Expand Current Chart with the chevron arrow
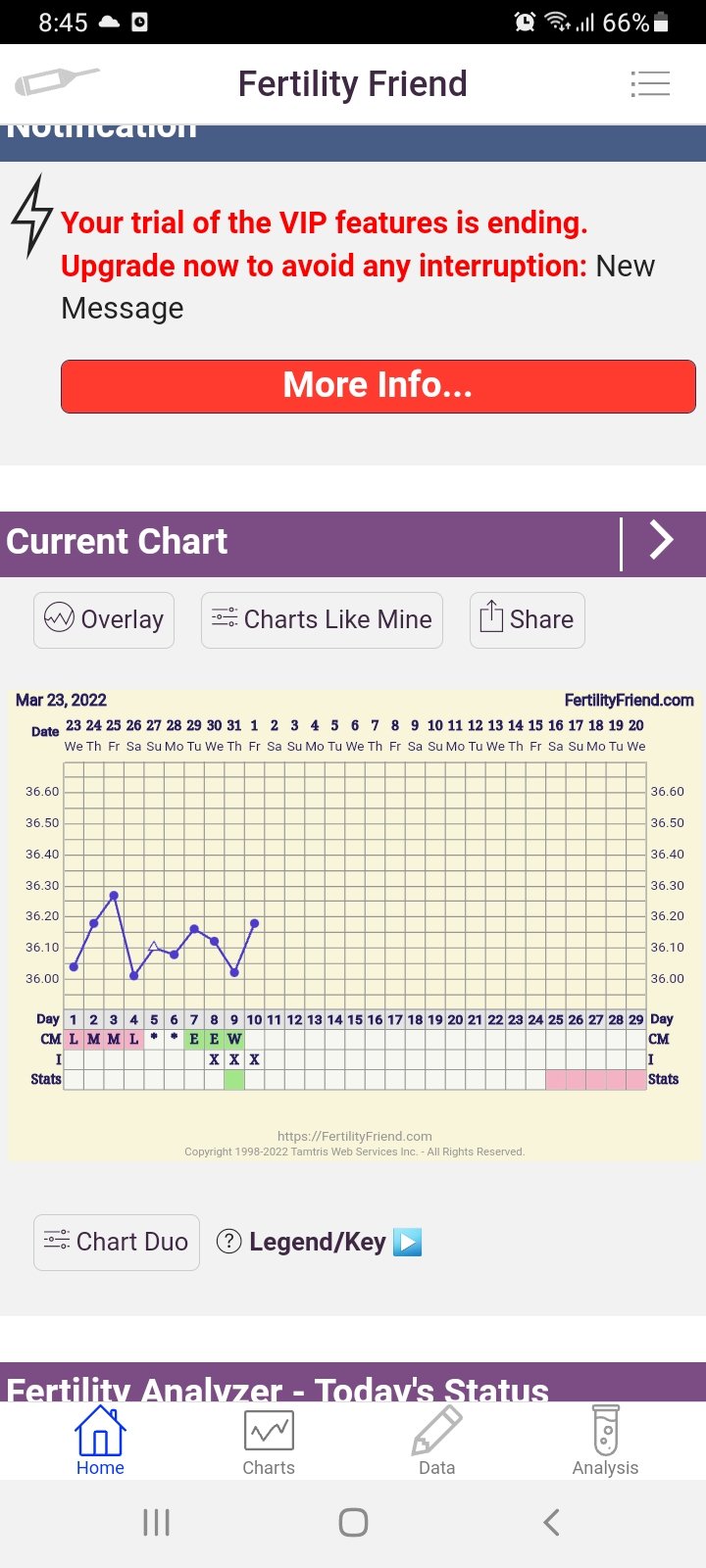This screenshot has width=706, height=1568. coord(662,540)
